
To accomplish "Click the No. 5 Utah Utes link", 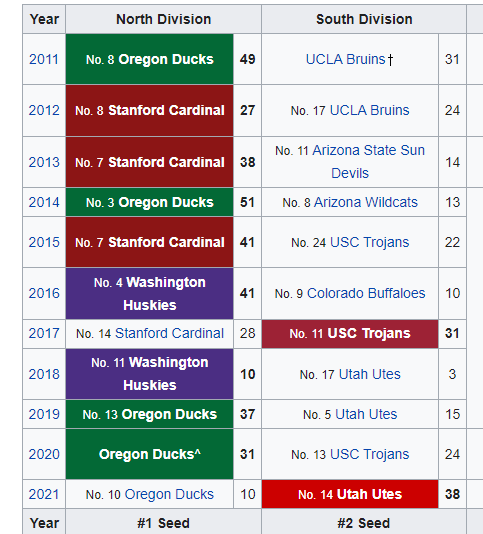I will [x=366, y=414].
